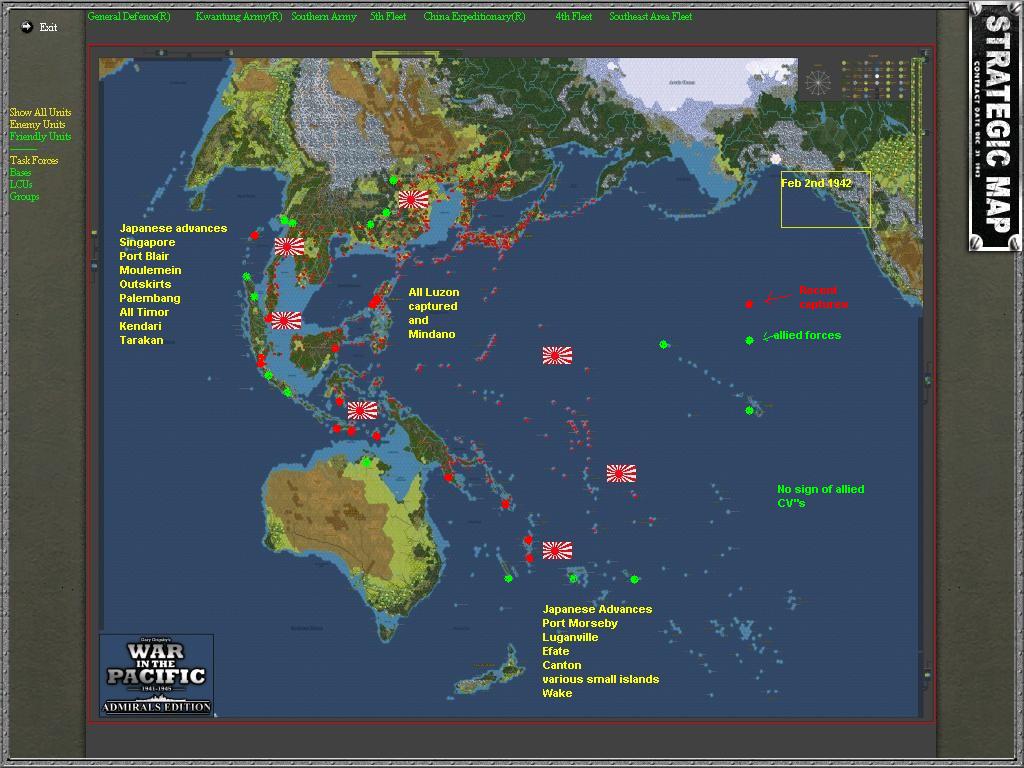Click the Exit label to leave map
The image size is (1024, 768).
(48, 27)
